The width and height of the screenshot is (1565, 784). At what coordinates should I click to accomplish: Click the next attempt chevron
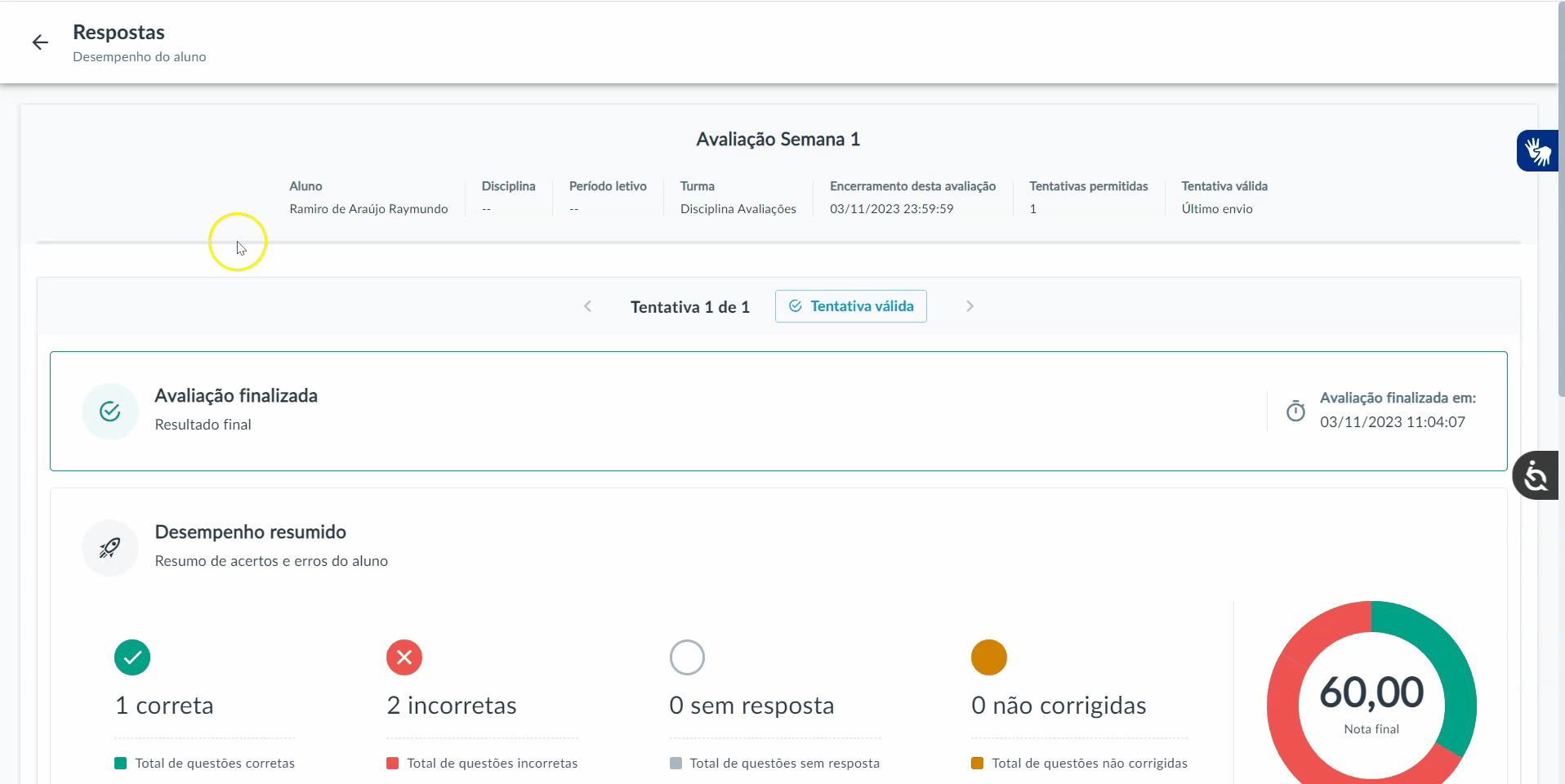[x=970, y=306]
